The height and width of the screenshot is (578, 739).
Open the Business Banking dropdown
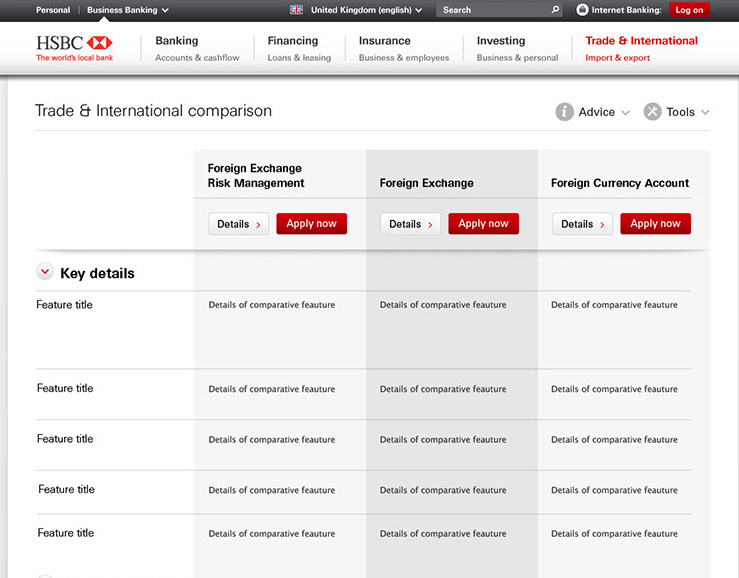127,10
